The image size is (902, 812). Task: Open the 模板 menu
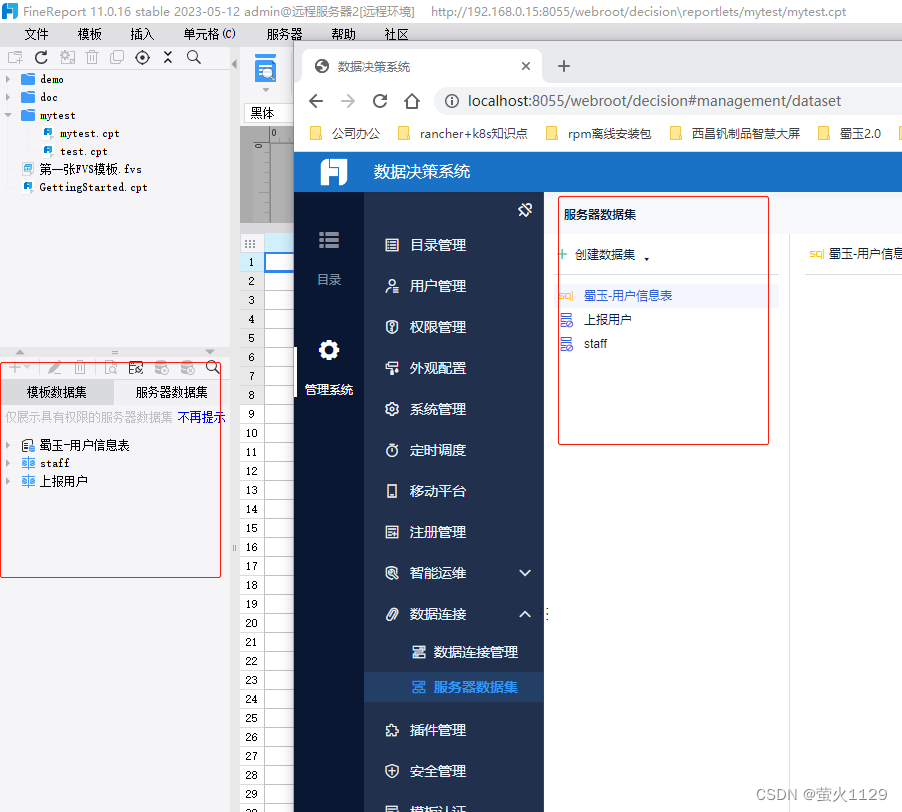click(90, 35)
